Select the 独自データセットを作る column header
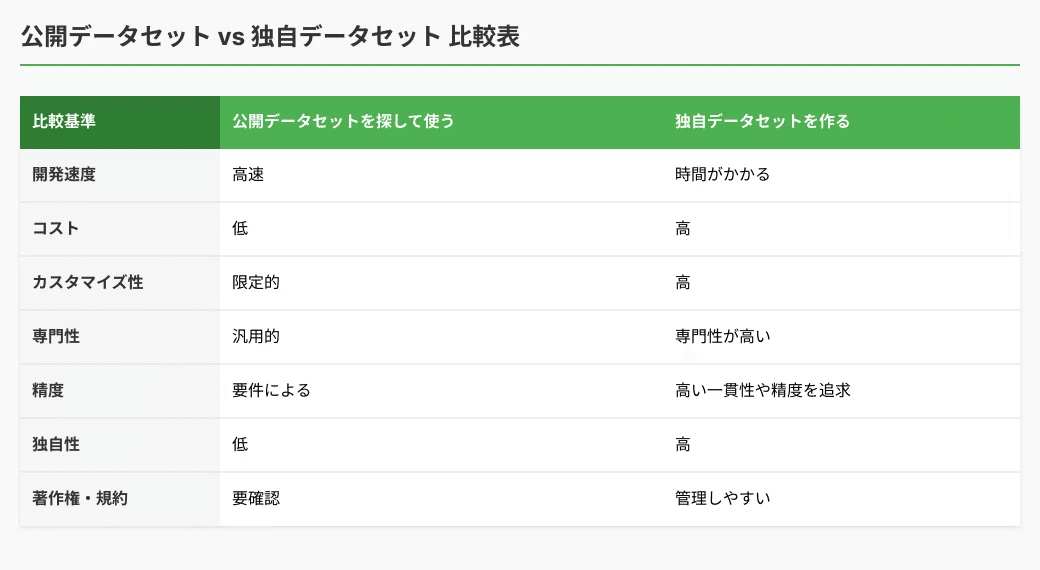The image size is (1040, 570). [841, 122]
